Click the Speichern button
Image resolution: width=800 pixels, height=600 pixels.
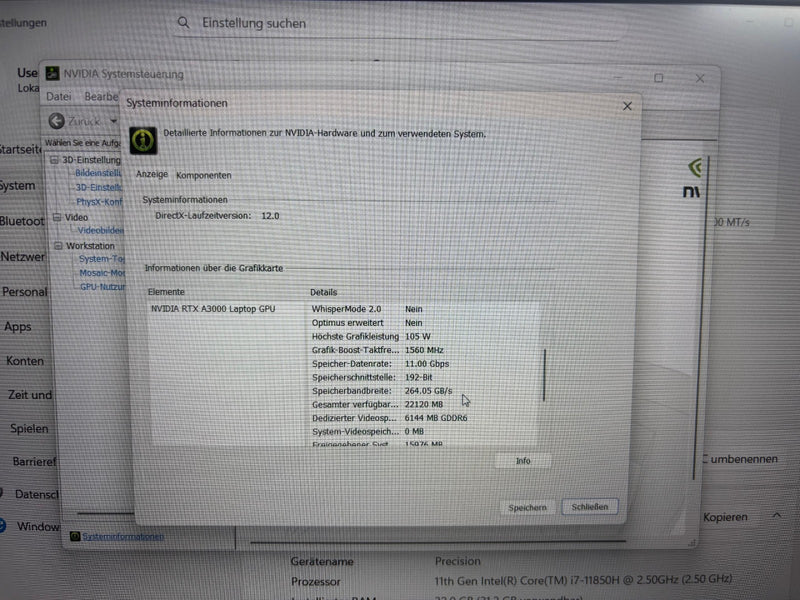[527, 508]
